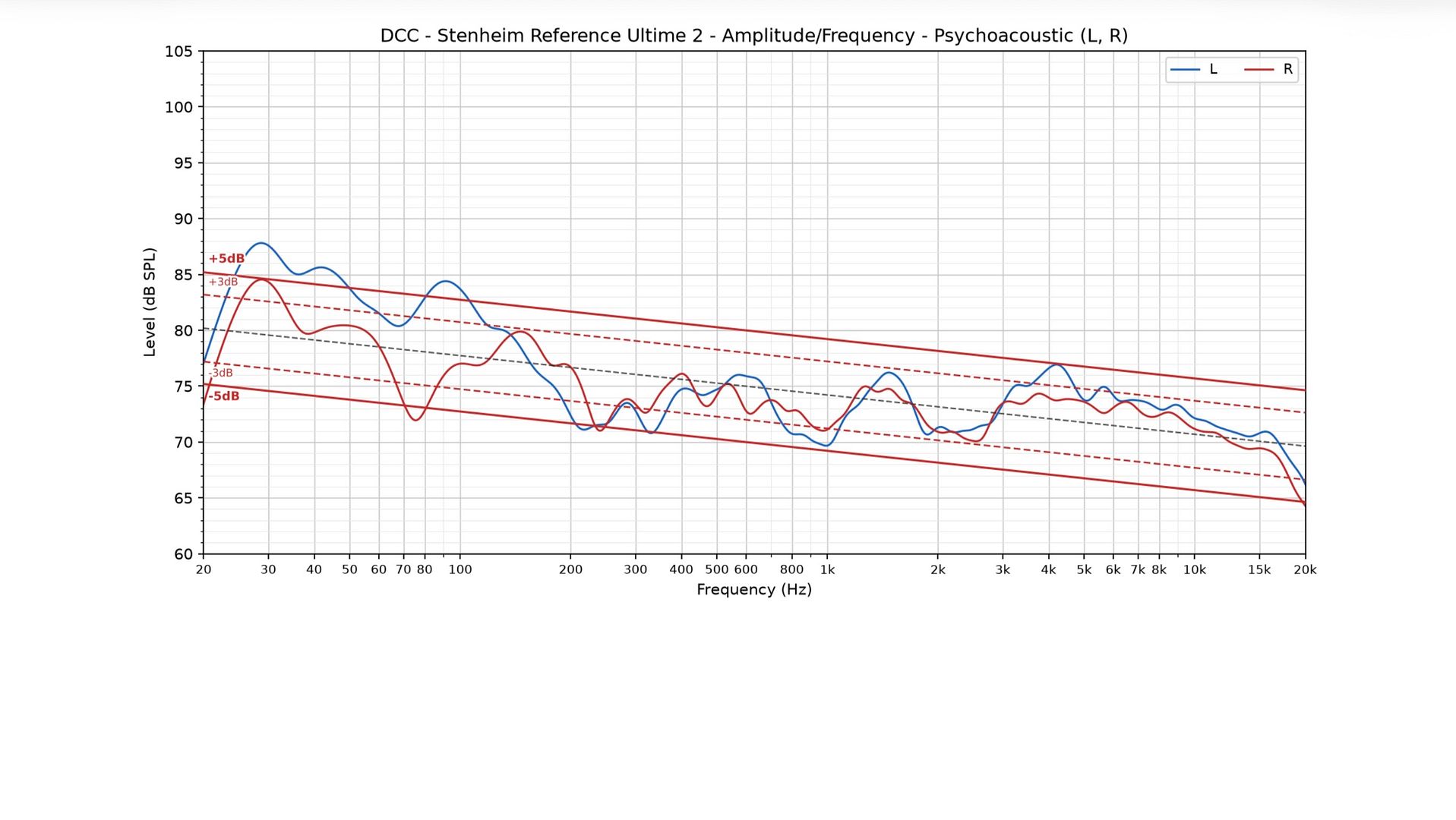This screenshot has width=1456, height=820.
Task: Click the chart title mentioning Stenheim Reference Ultime 2
Action: tap(753, 36)
